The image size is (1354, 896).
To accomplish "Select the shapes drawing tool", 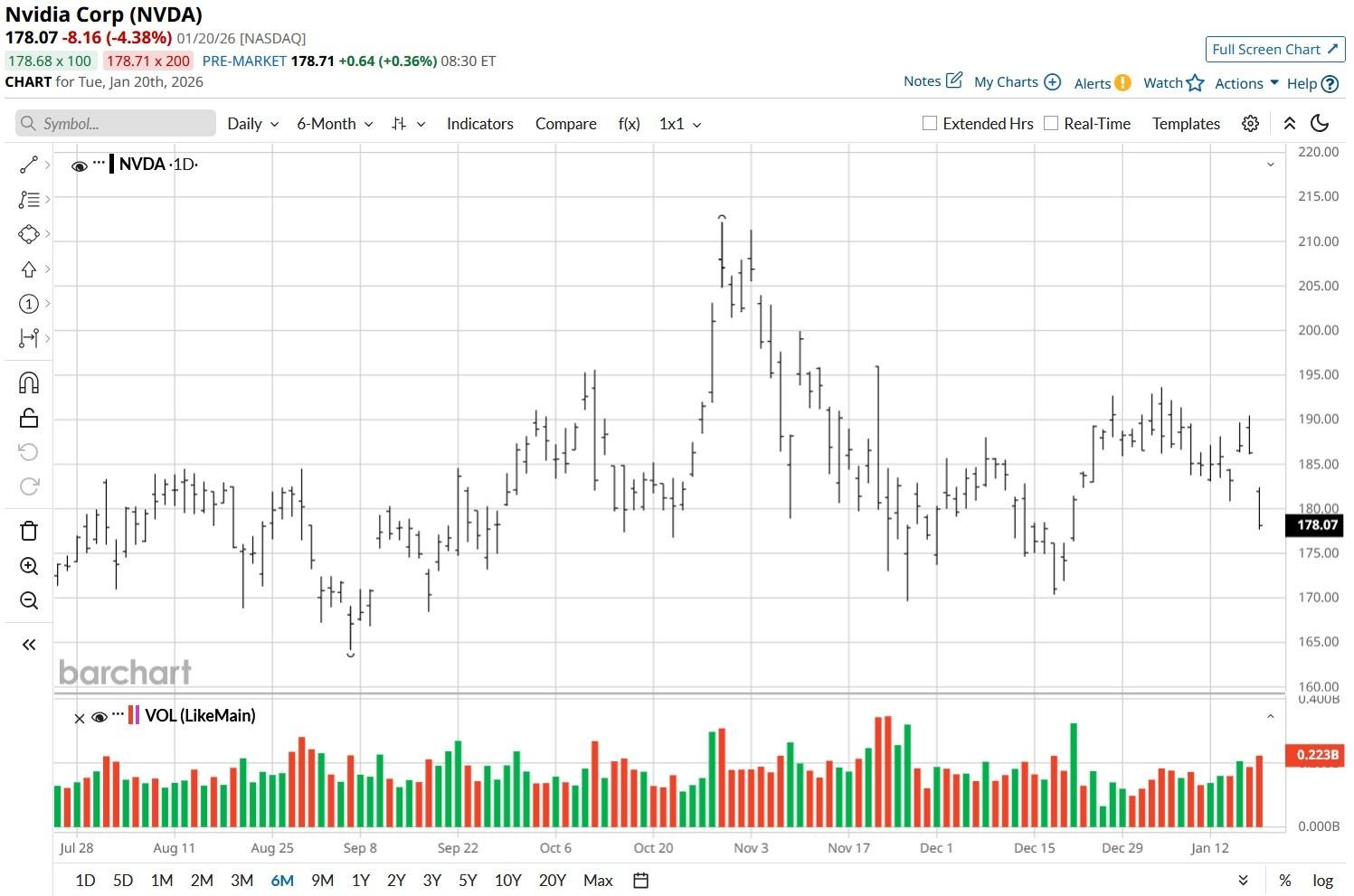I will coord(28,234).
